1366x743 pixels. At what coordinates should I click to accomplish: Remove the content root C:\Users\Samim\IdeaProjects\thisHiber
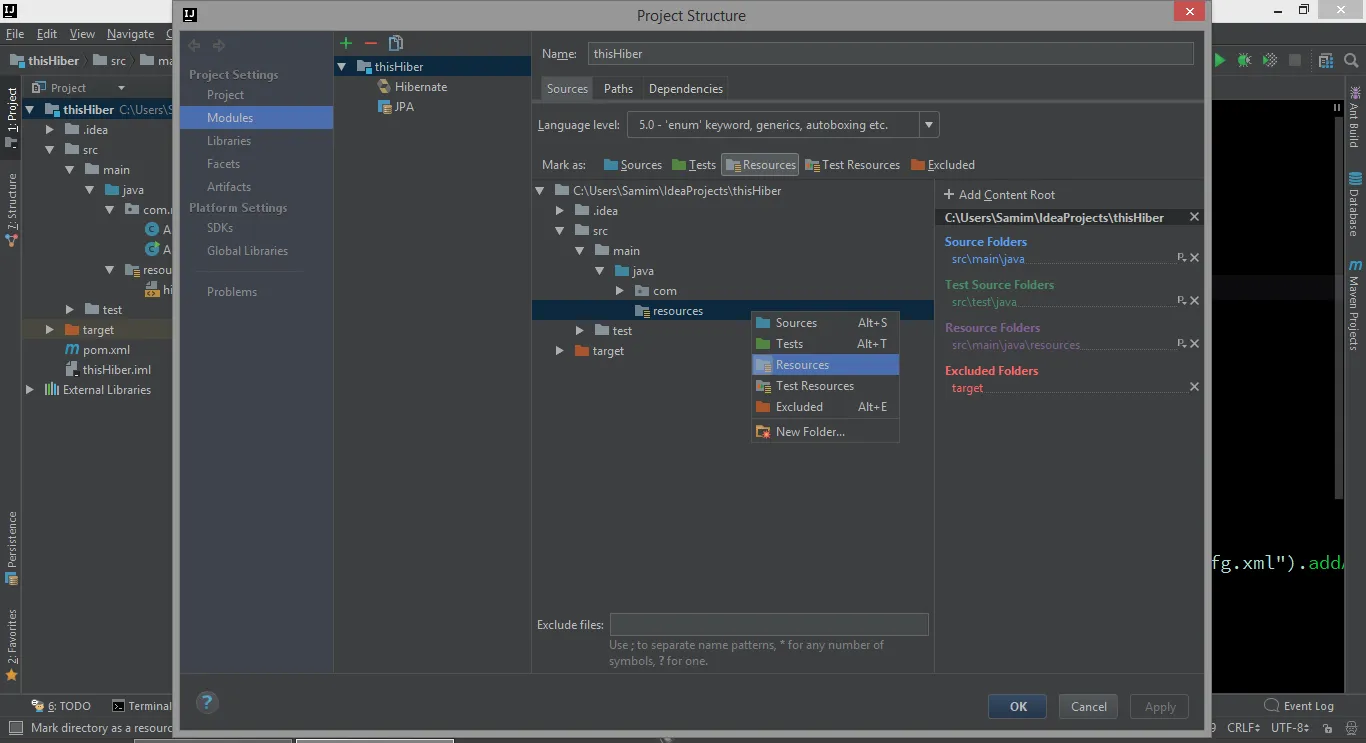1194,217
